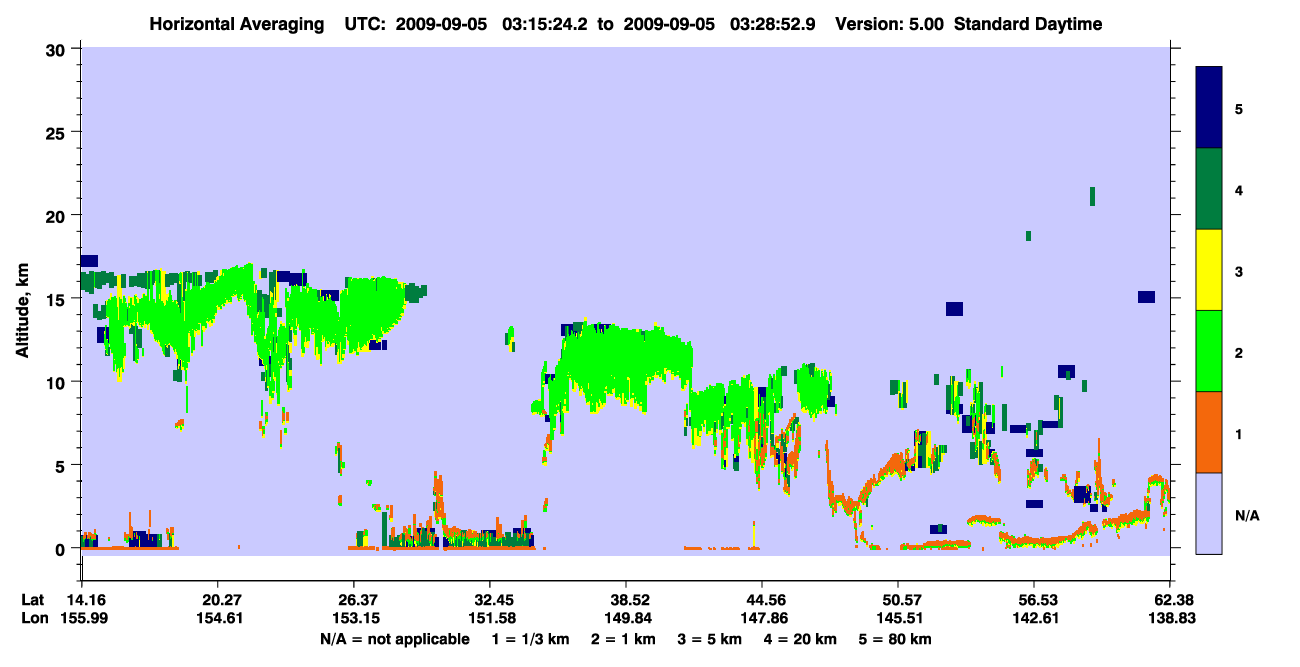Click the altitude tick label 15
Image resolution: width=1300 pixels, height=667 pixels.
coord(57,299)
